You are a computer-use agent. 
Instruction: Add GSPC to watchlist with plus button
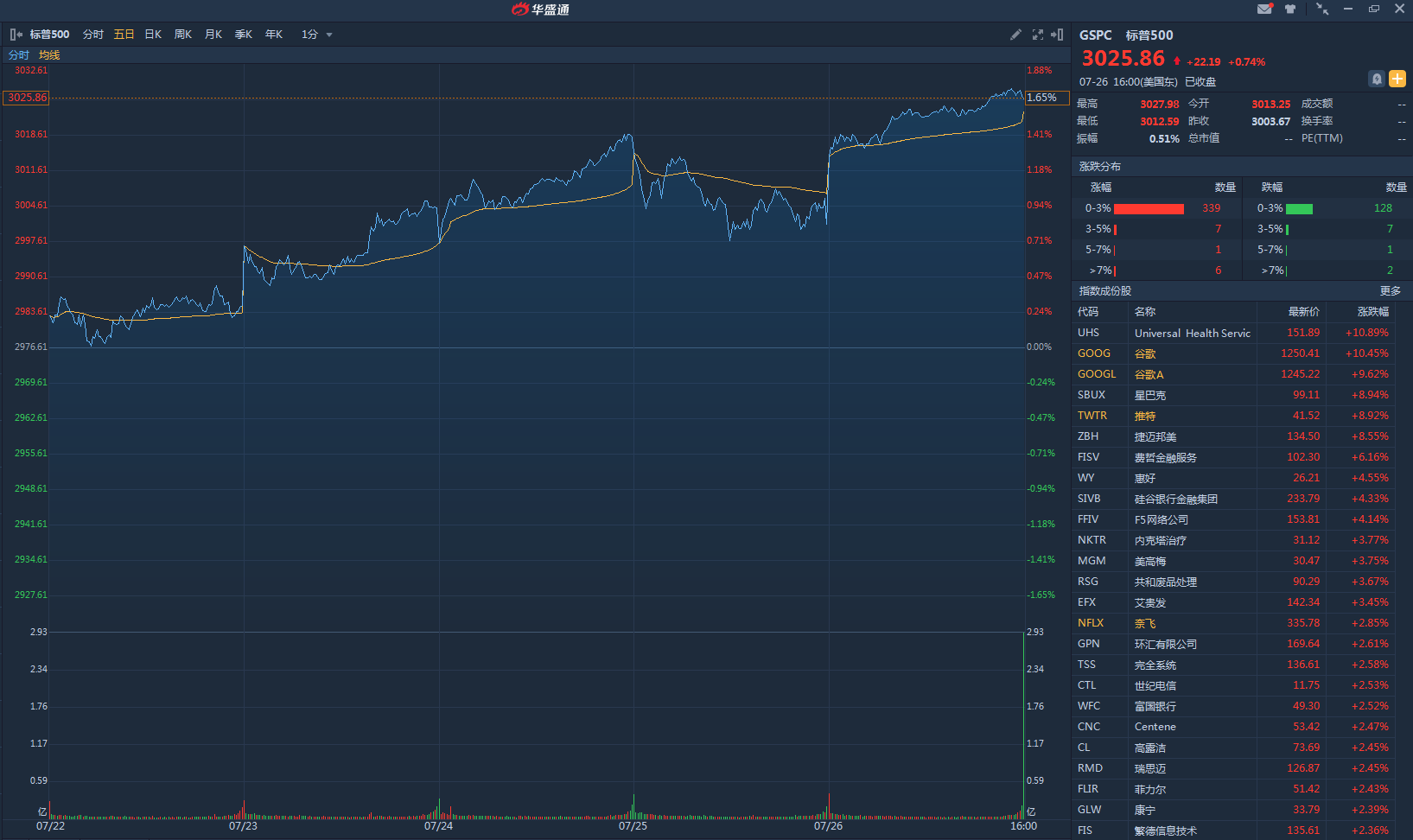(1397, 79)
